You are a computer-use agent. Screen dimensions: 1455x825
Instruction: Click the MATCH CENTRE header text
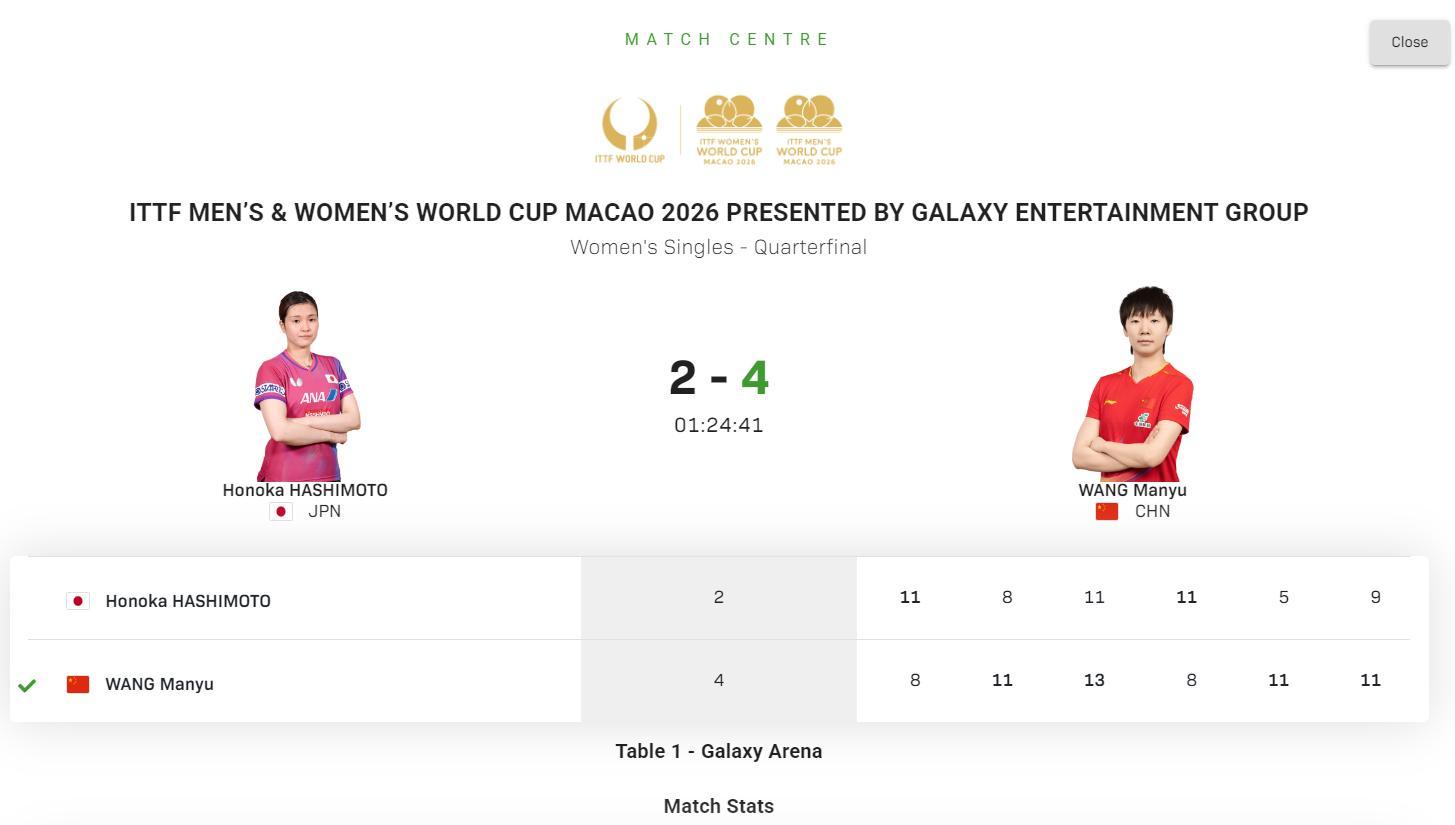727,39
